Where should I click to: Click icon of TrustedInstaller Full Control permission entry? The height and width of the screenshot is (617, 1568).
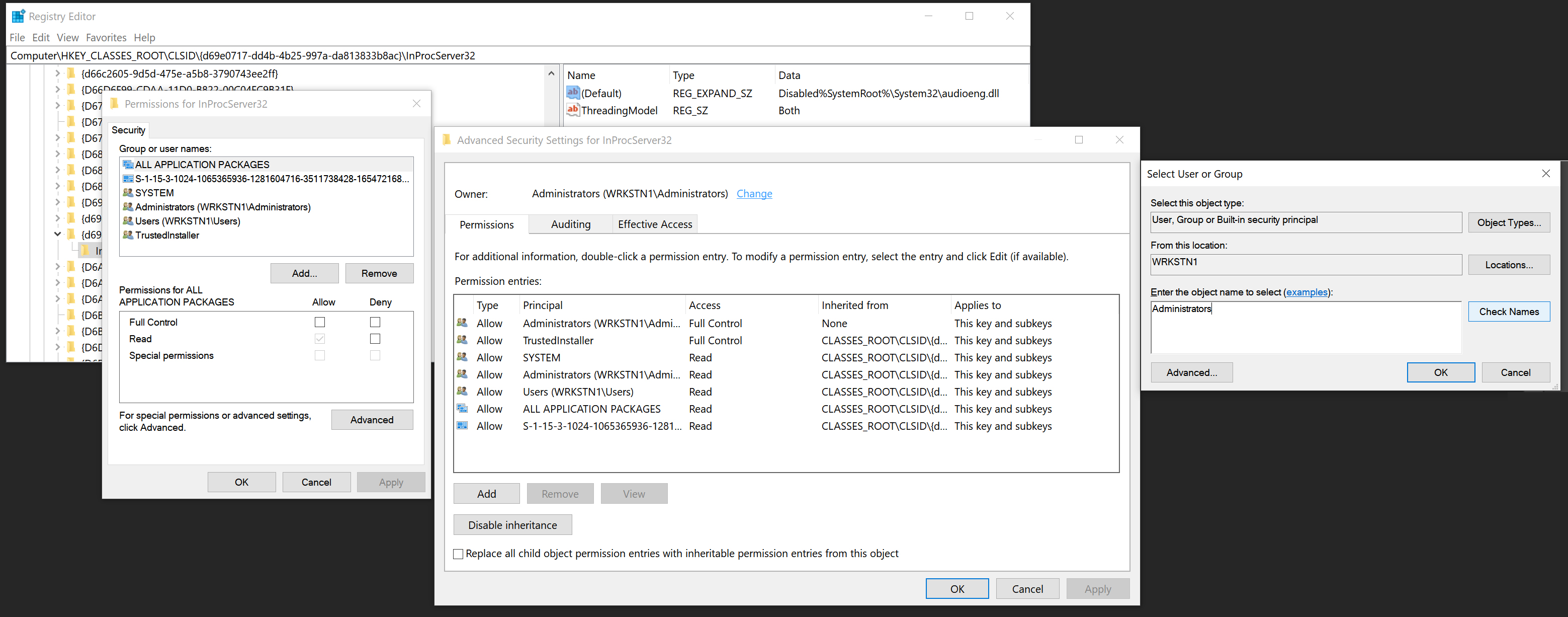(x=462, y=339)
